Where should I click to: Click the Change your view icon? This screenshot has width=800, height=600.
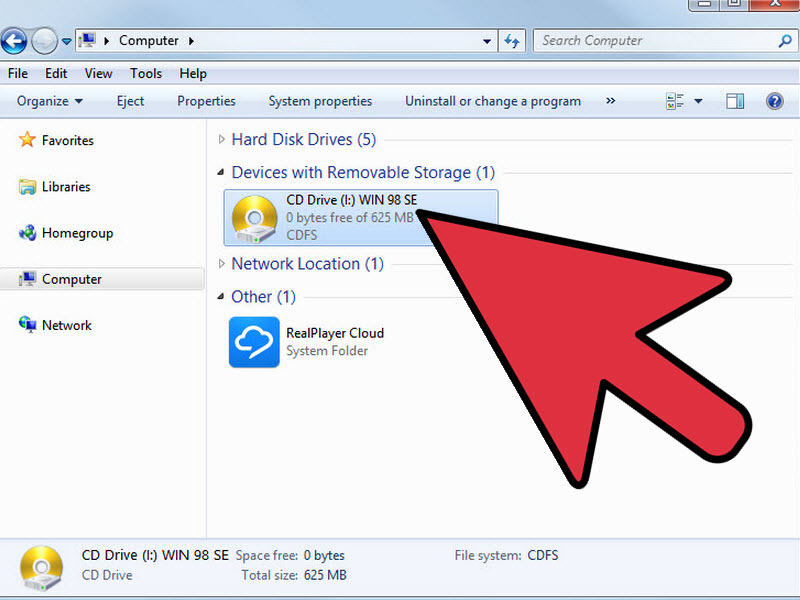675,101
